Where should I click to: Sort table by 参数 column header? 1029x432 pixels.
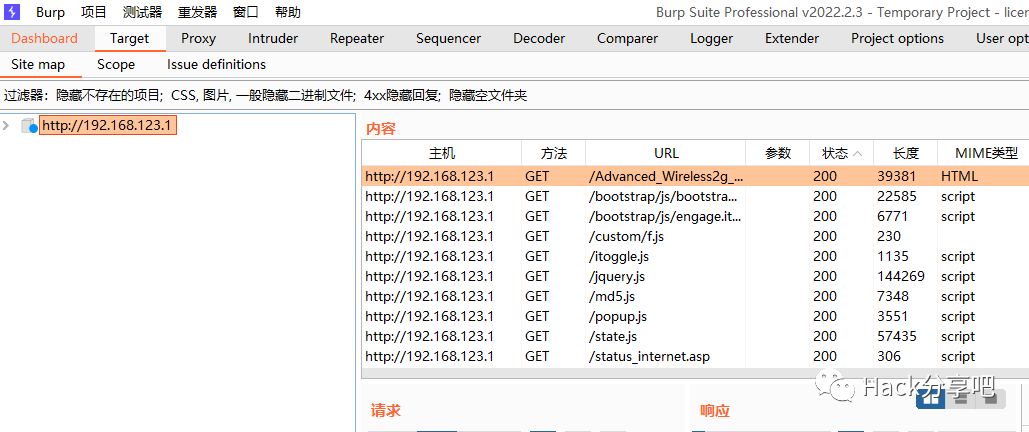pyautogui.click(x=778, y=154)
